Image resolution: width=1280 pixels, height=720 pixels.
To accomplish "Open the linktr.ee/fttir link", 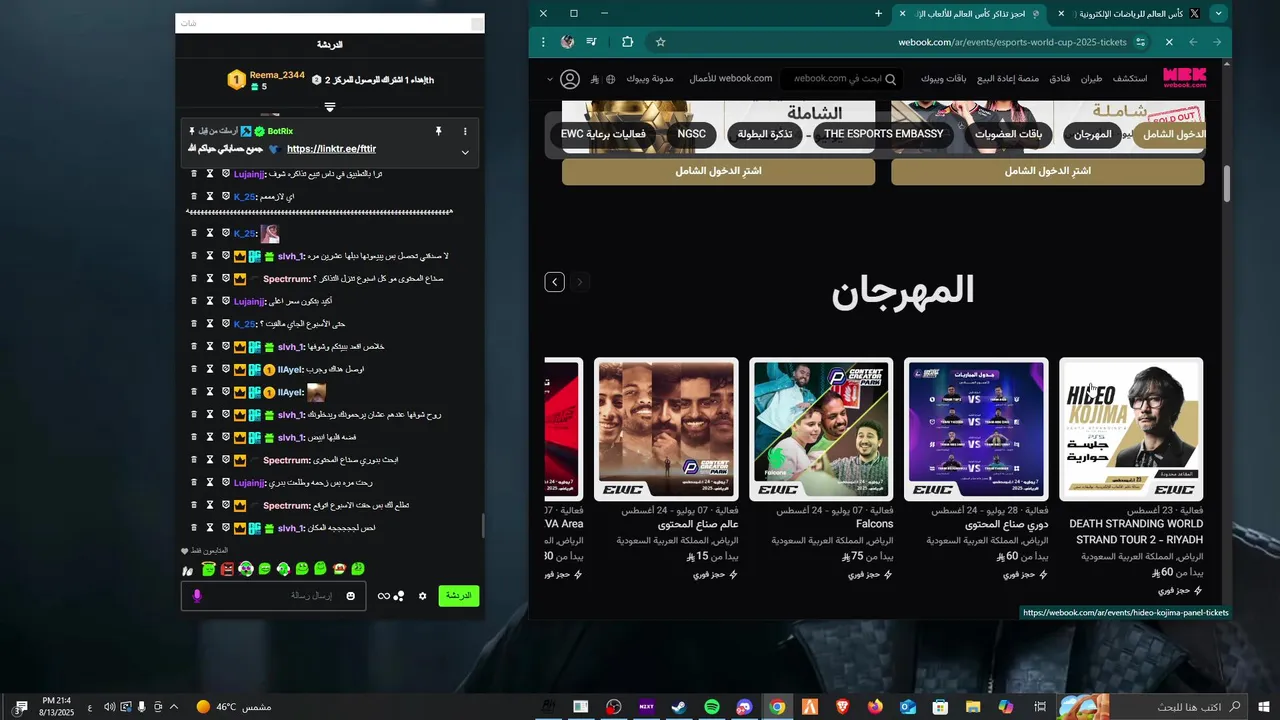I will click(331, 149).
